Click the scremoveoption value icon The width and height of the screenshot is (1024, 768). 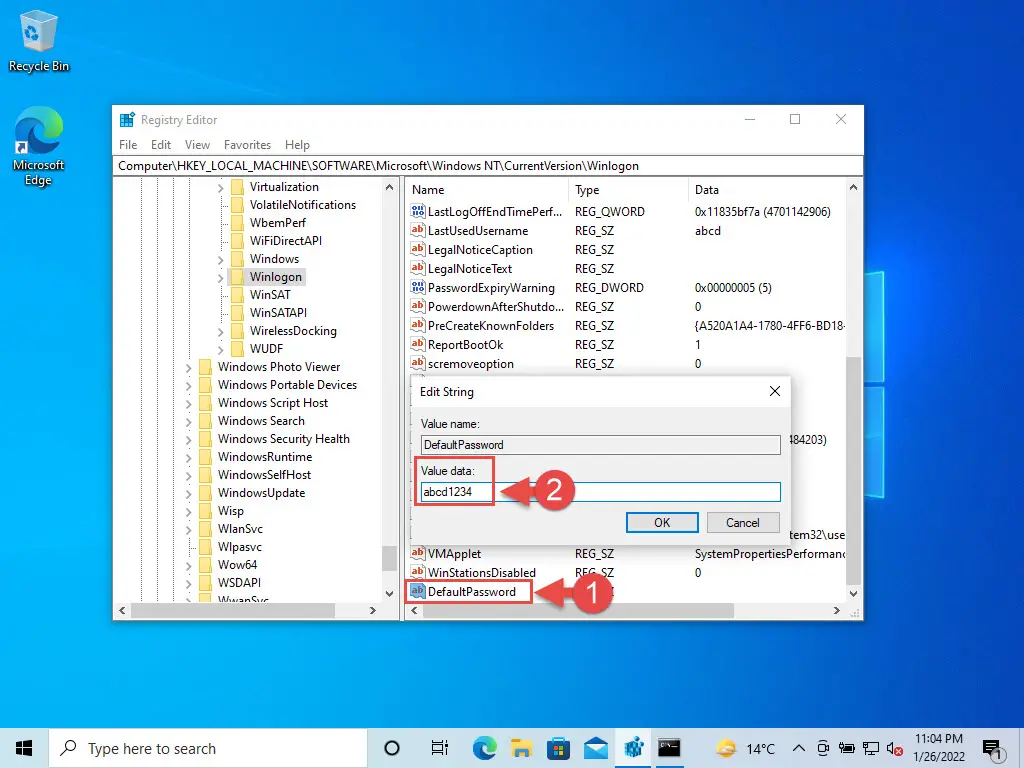click(x=418, y=363)
